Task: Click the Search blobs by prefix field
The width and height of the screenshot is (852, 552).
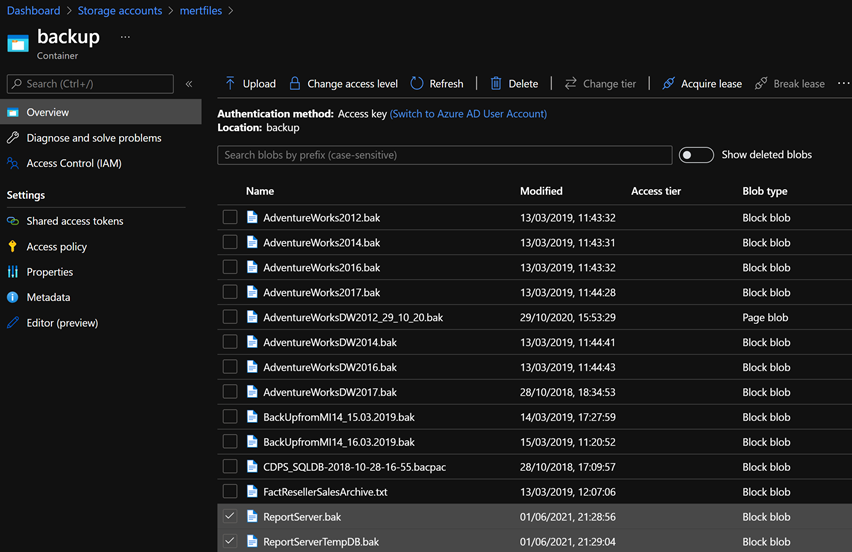Action: [x=444, y=155]
